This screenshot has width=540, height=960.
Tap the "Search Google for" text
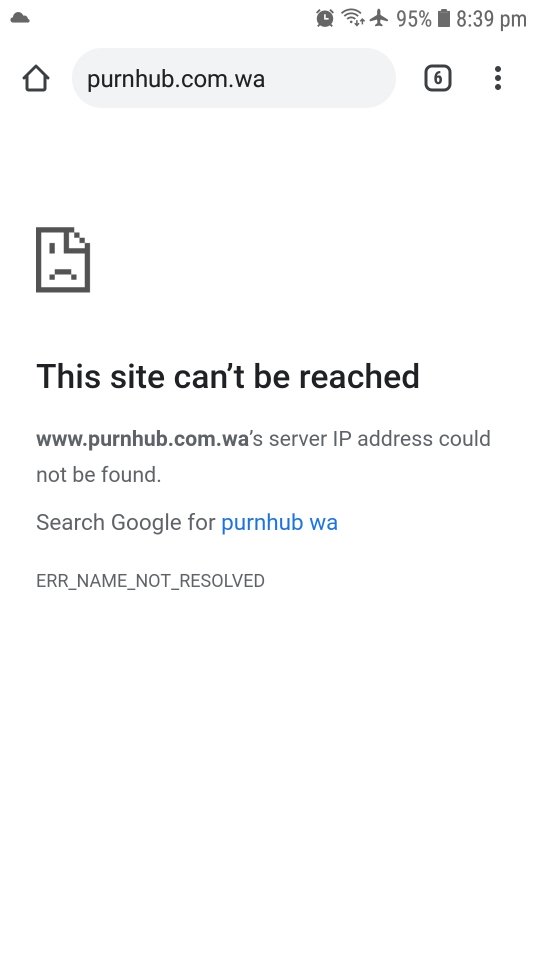pos(126,522)
